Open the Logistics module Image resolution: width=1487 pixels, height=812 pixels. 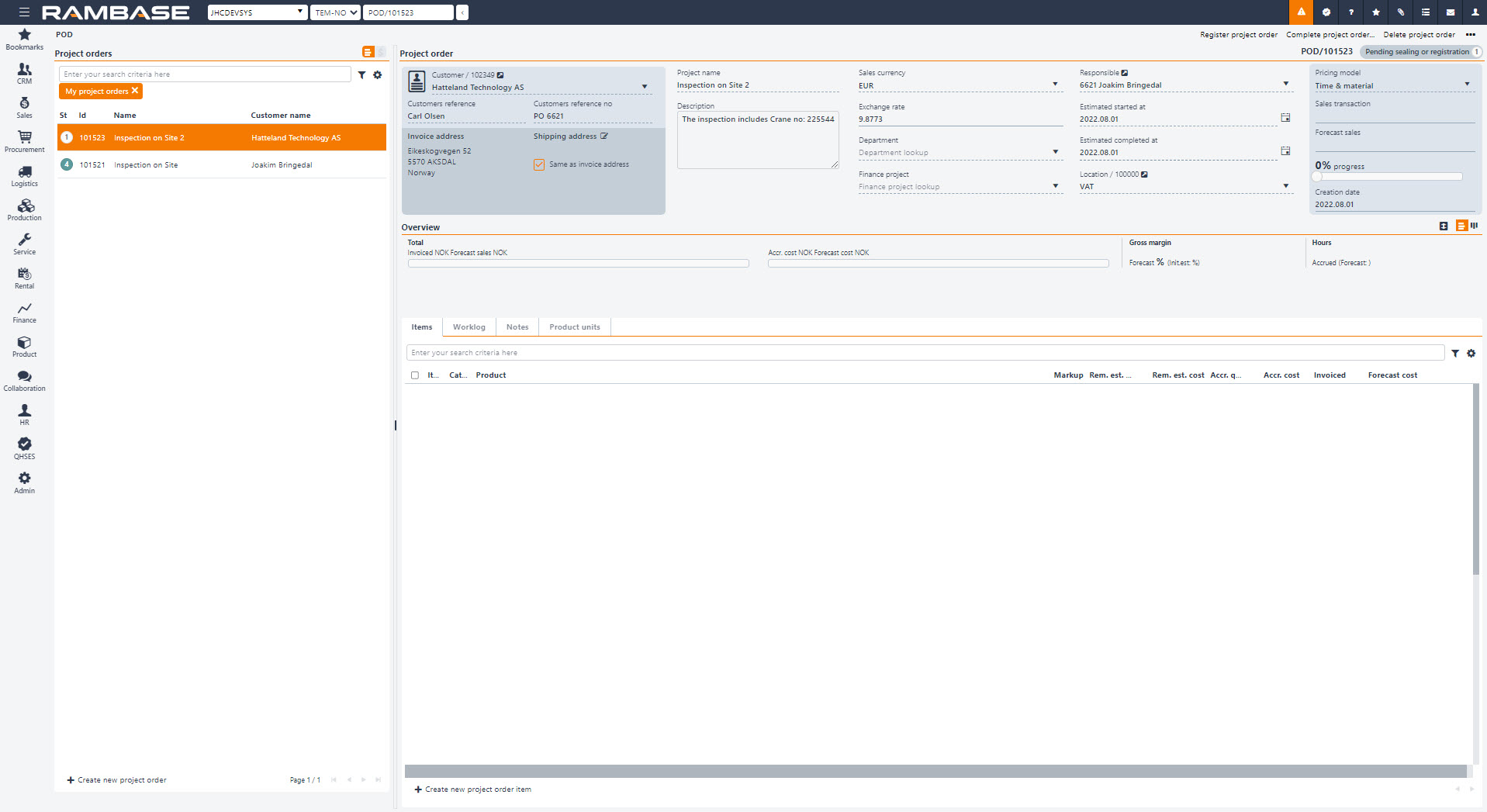click(x=25, y=176)
